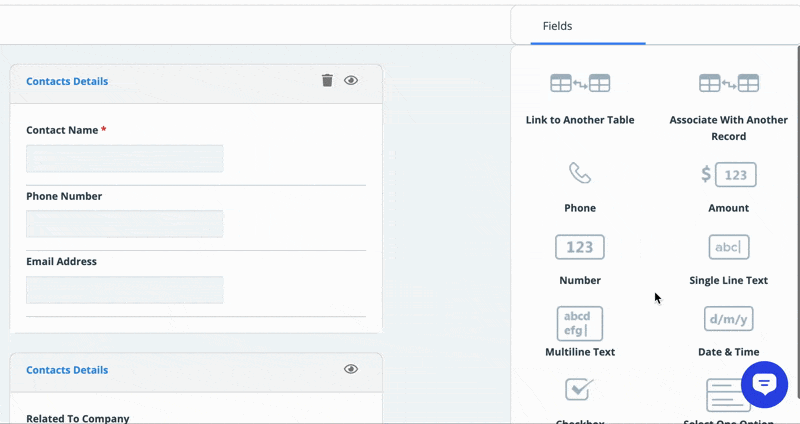Click the Email Address input field

[124, 290]
